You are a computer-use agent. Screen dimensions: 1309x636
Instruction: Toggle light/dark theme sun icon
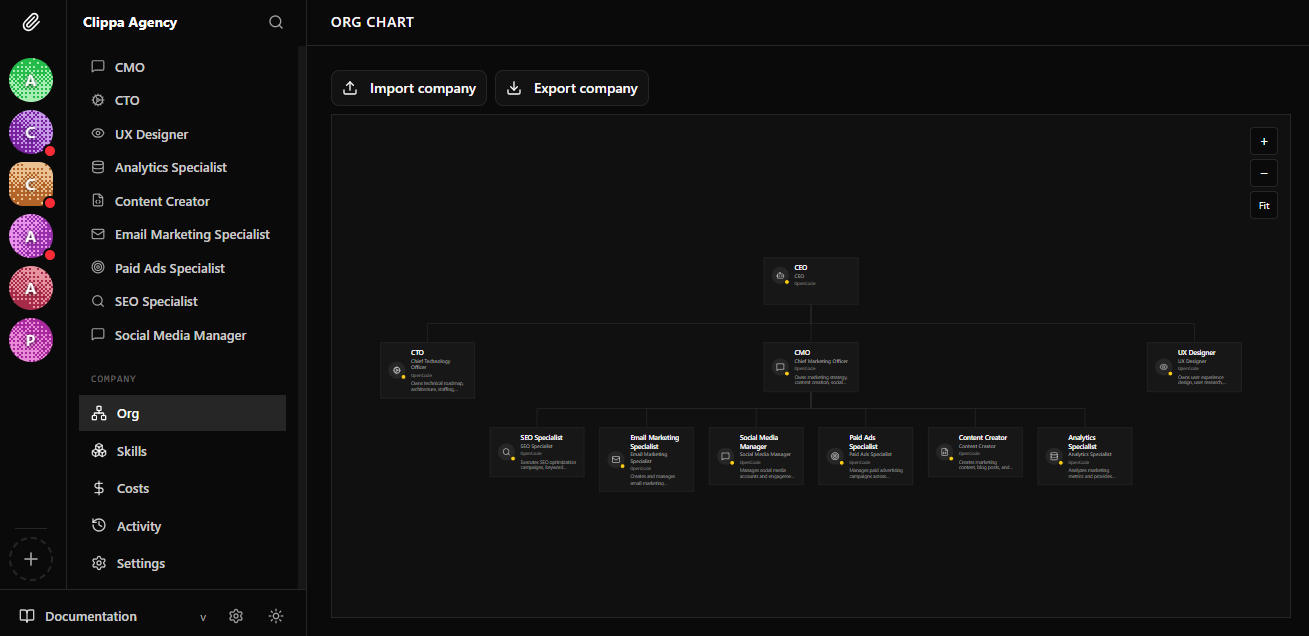click(x=276, y=616)
